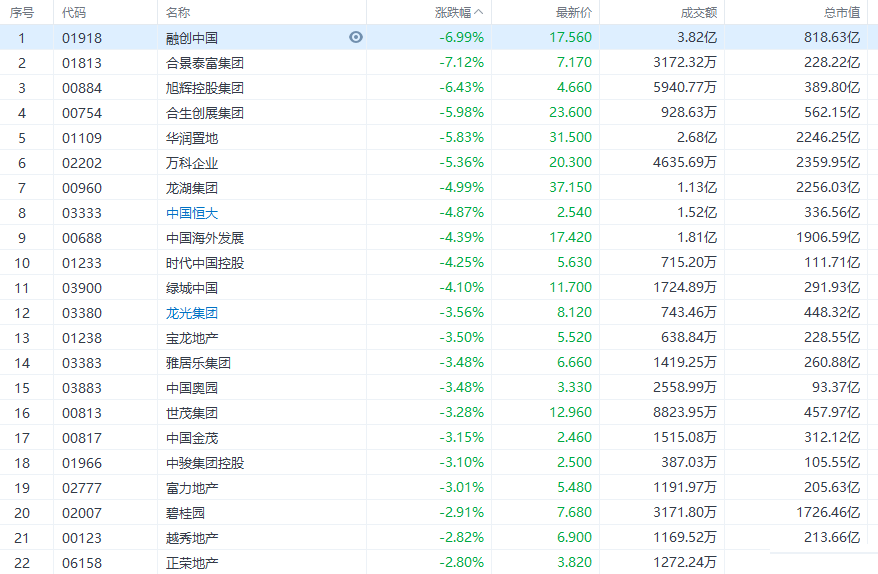Select stock name 越秀地产
Image resolution: width=878 pixels, height=574 pixels.
[192, 538]
